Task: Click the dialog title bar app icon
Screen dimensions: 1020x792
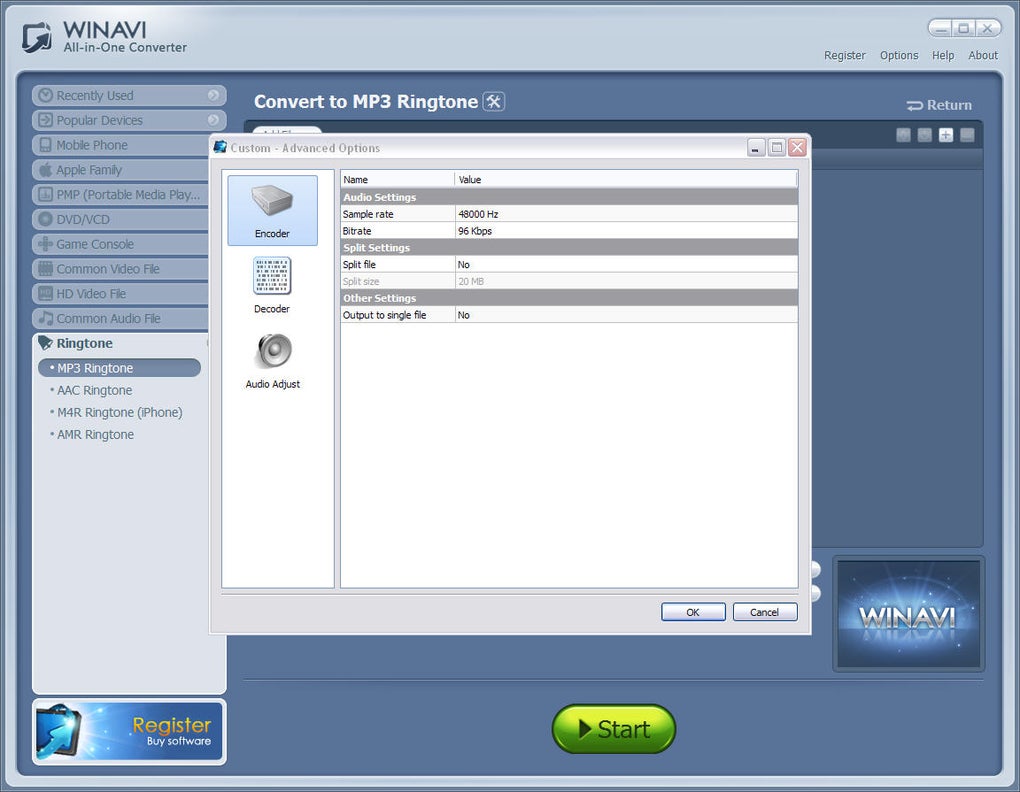Action: (221, 147)
